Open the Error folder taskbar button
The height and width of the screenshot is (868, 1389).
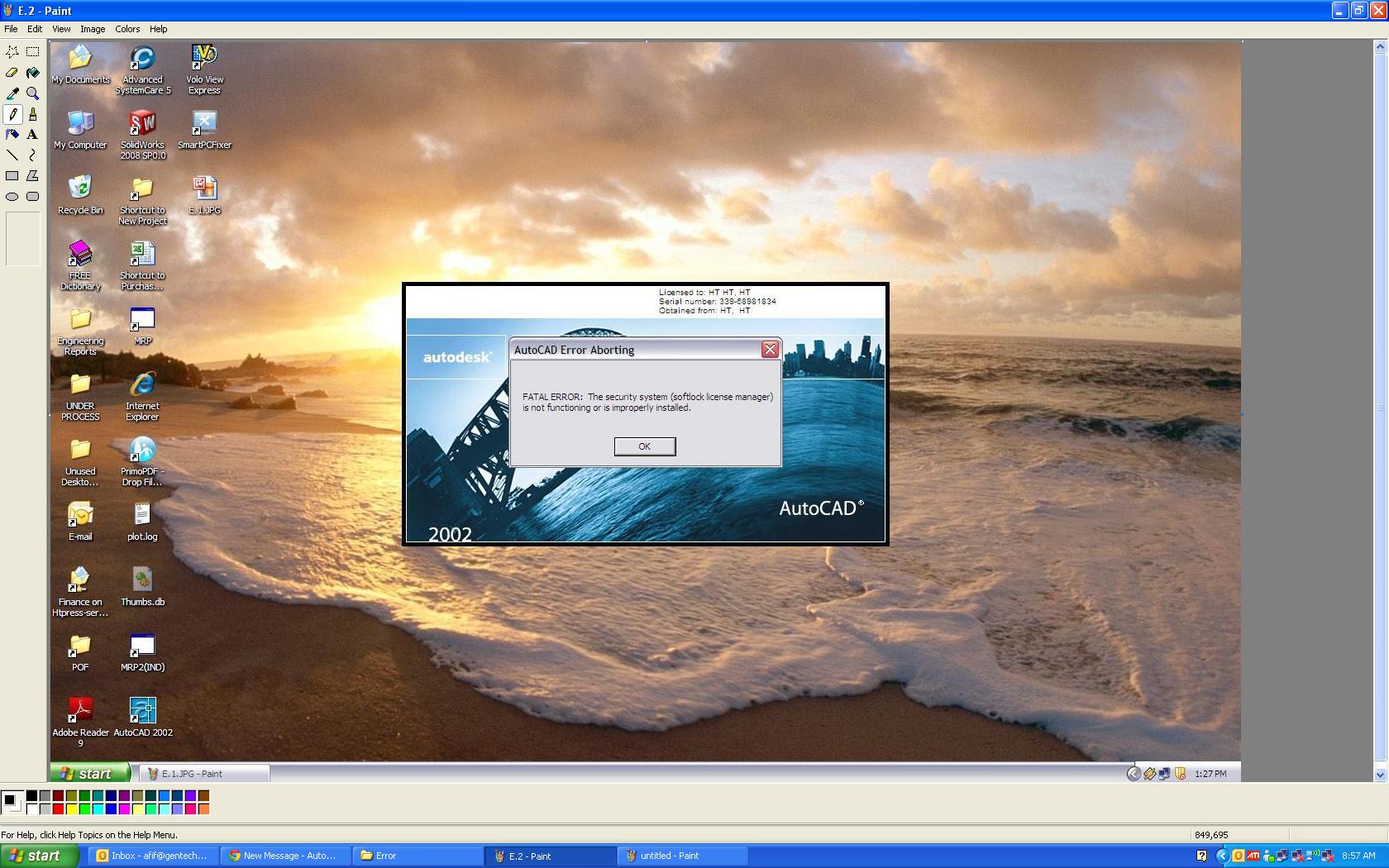[x=418, y=856]
